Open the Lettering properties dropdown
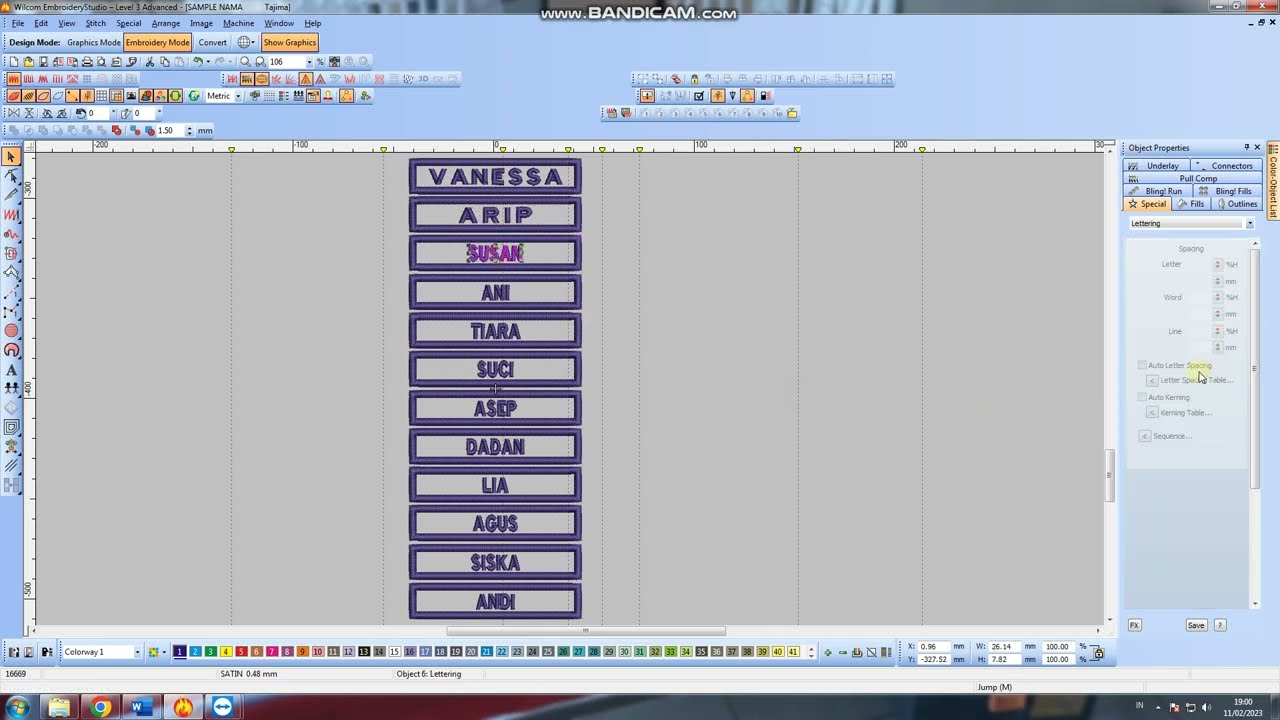 1249,224
